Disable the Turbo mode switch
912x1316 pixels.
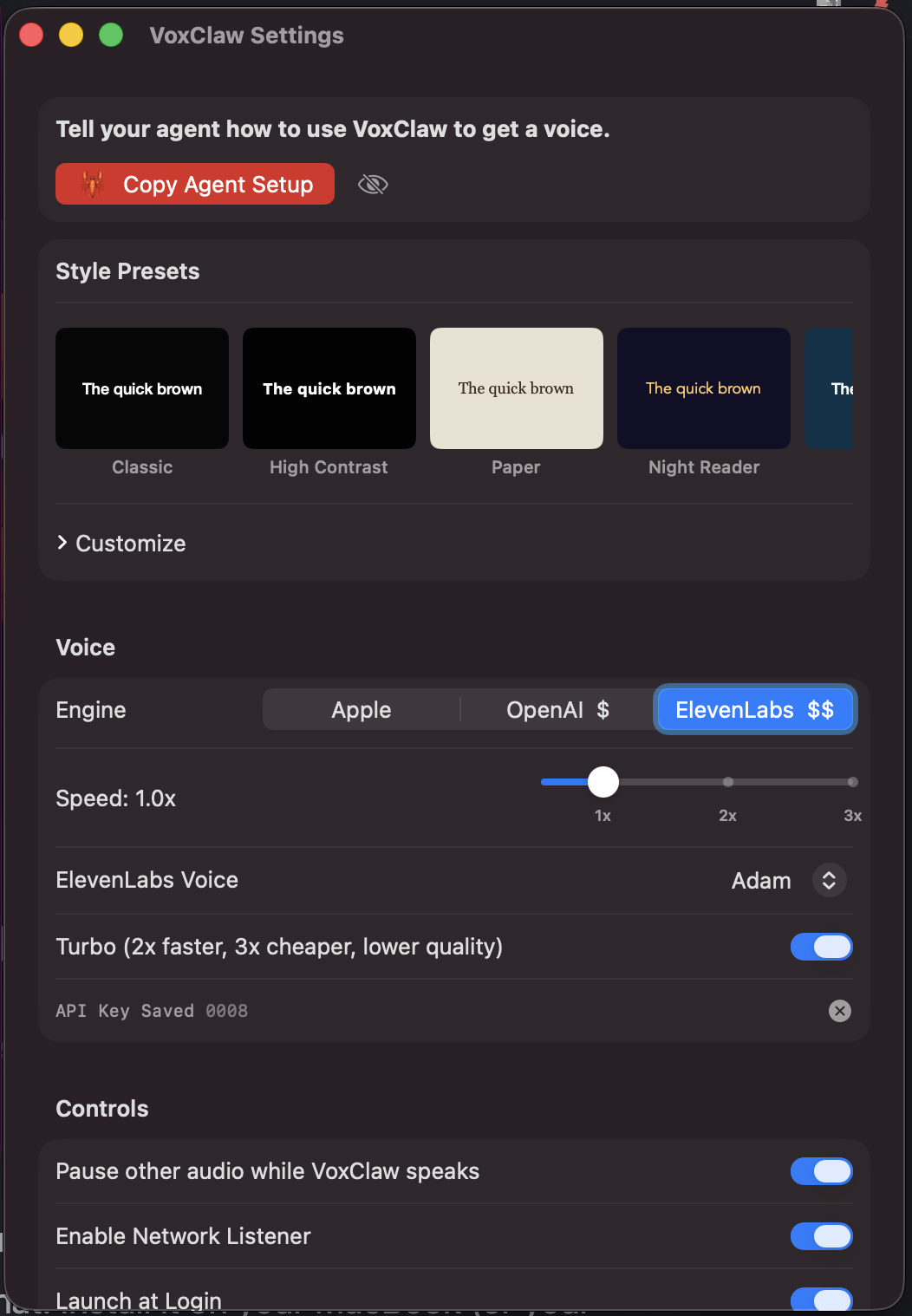(x=821, y=946)
